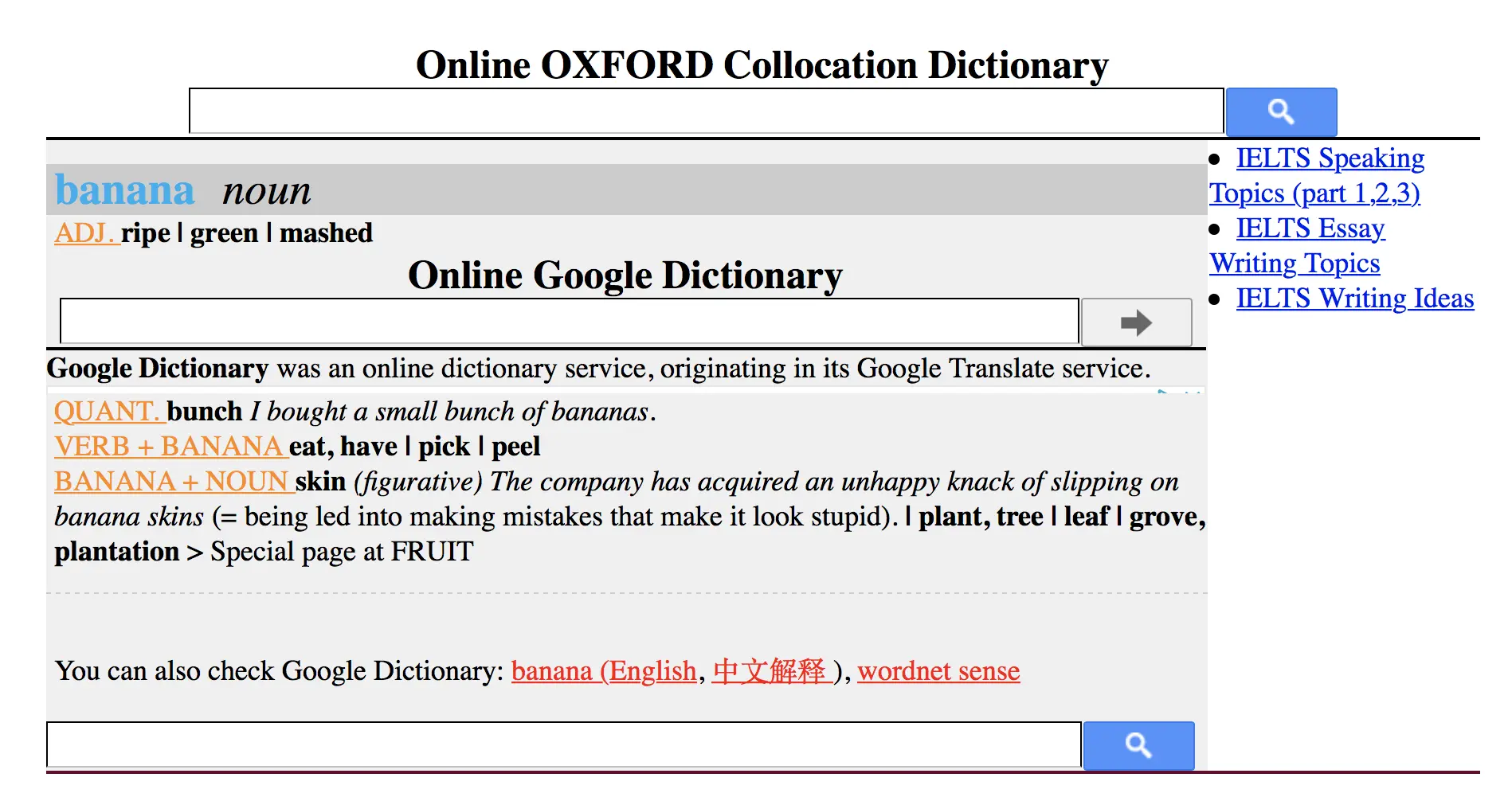This screenshot has height=793, width=1512.
Task: Click the ADJ. collocation label link
Action: pos(87,232)
